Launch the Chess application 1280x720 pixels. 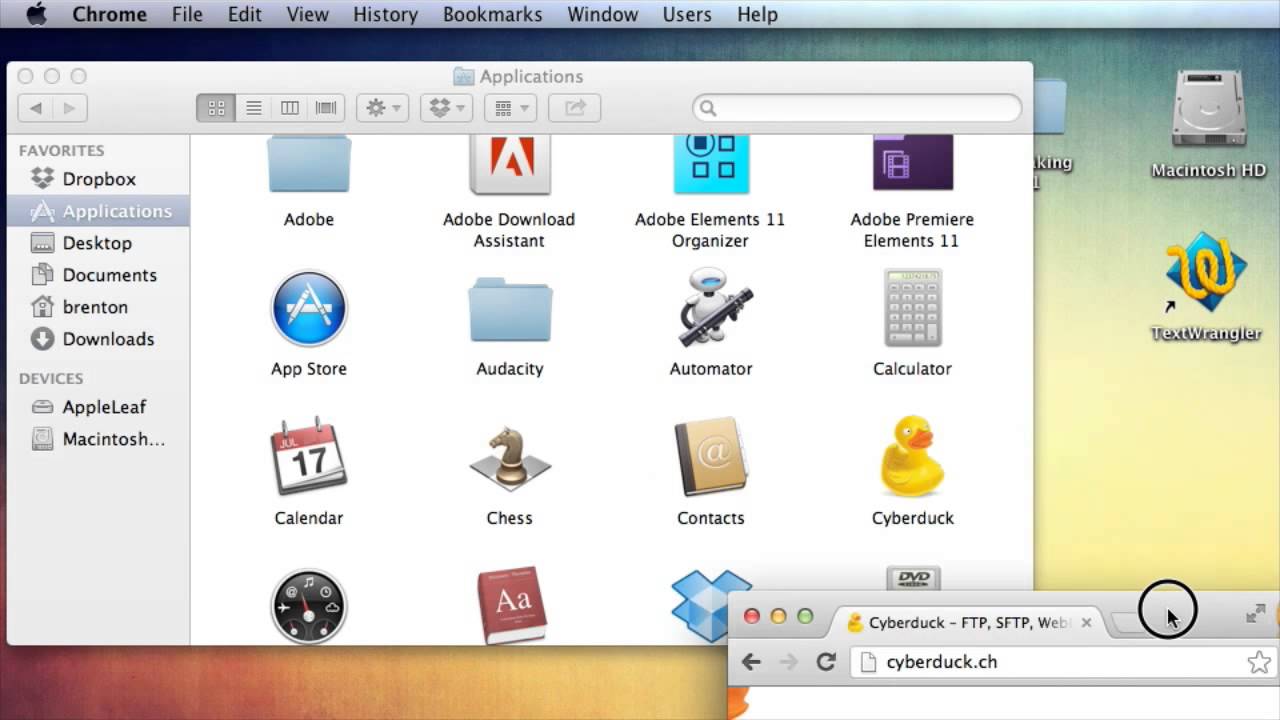(x=509, y=458)
